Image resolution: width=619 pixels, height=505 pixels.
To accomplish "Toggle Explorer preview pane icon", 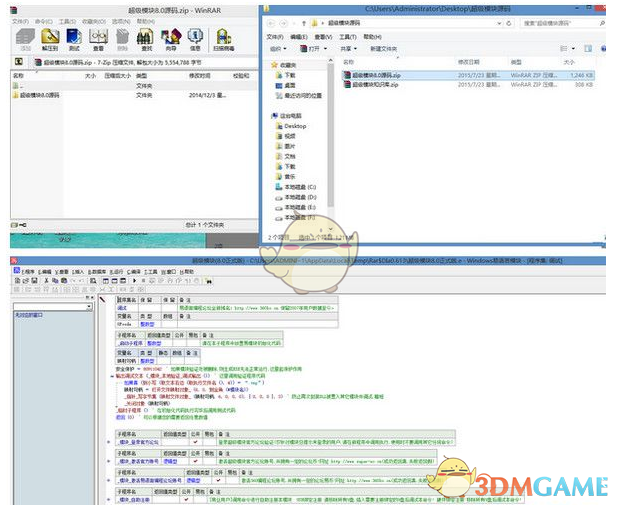I will click(588, 49).
